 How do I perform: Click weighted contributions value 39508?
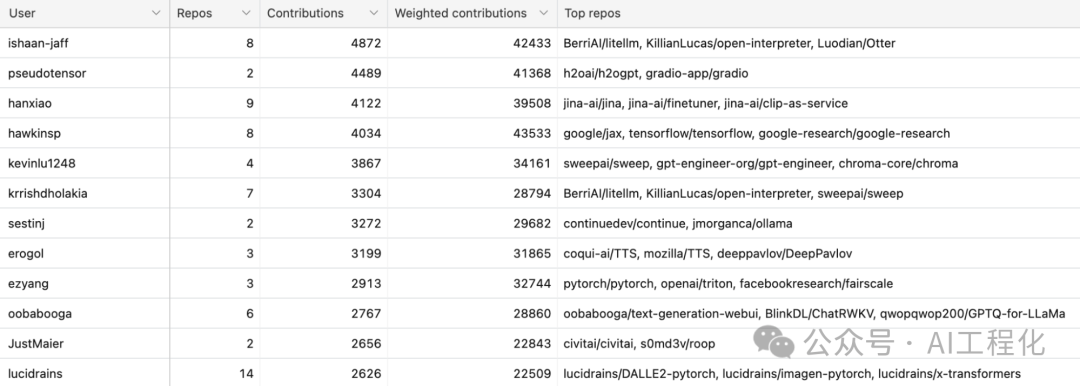pos(532,103)
